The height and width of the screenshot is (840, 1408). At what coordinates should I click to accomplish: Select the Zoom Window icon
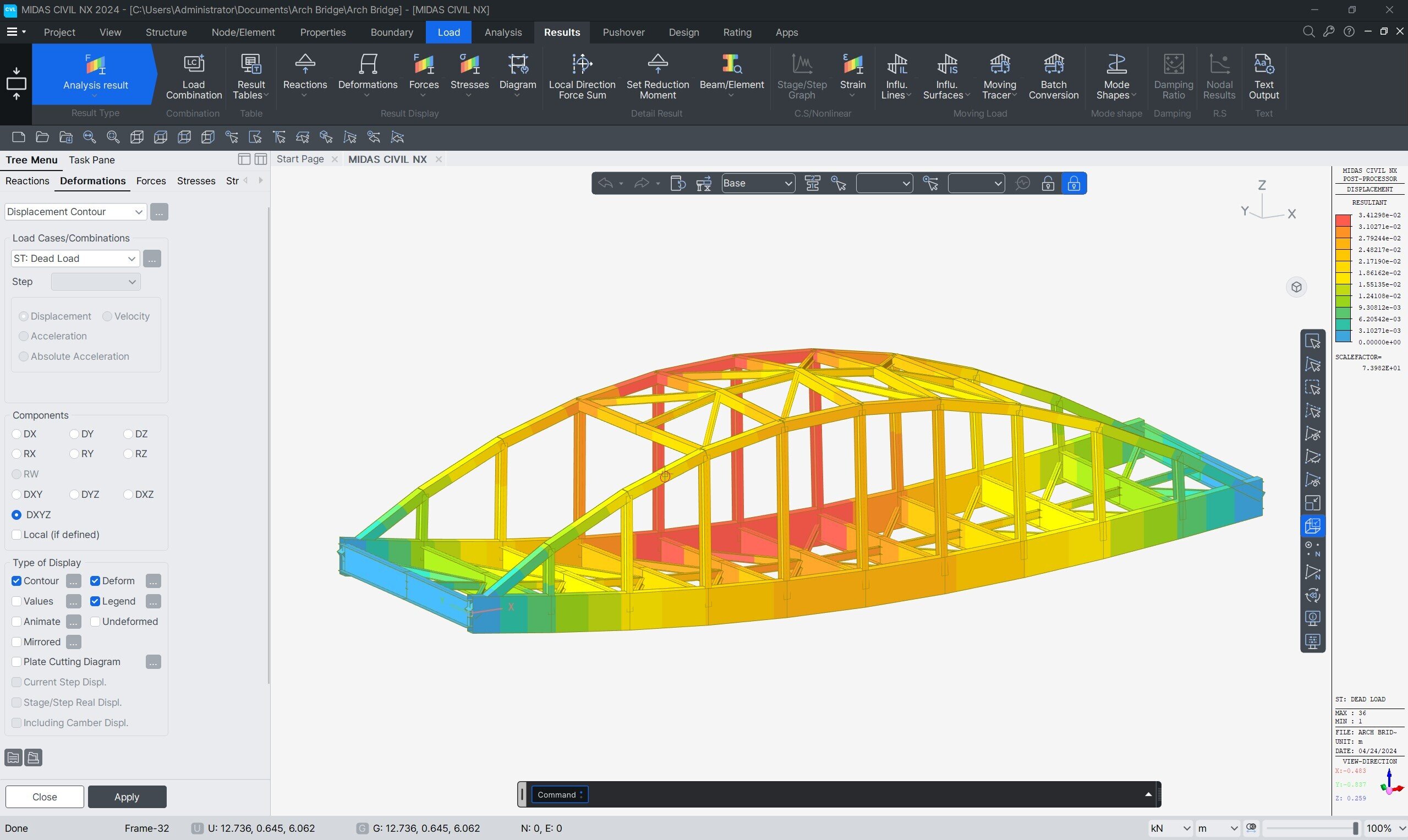[113, 136]
